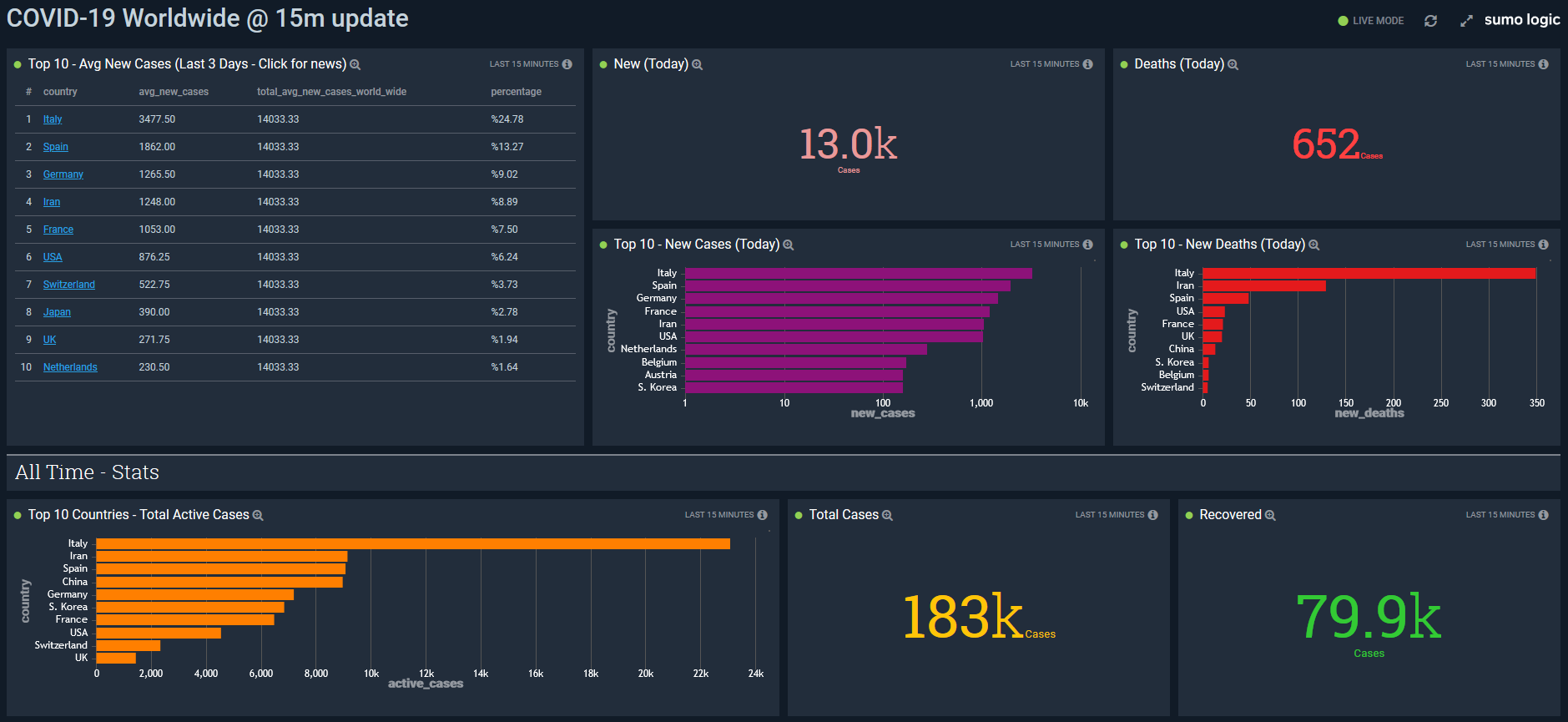Click Iran's red bar in New Deaths chart

point(1264,285)
